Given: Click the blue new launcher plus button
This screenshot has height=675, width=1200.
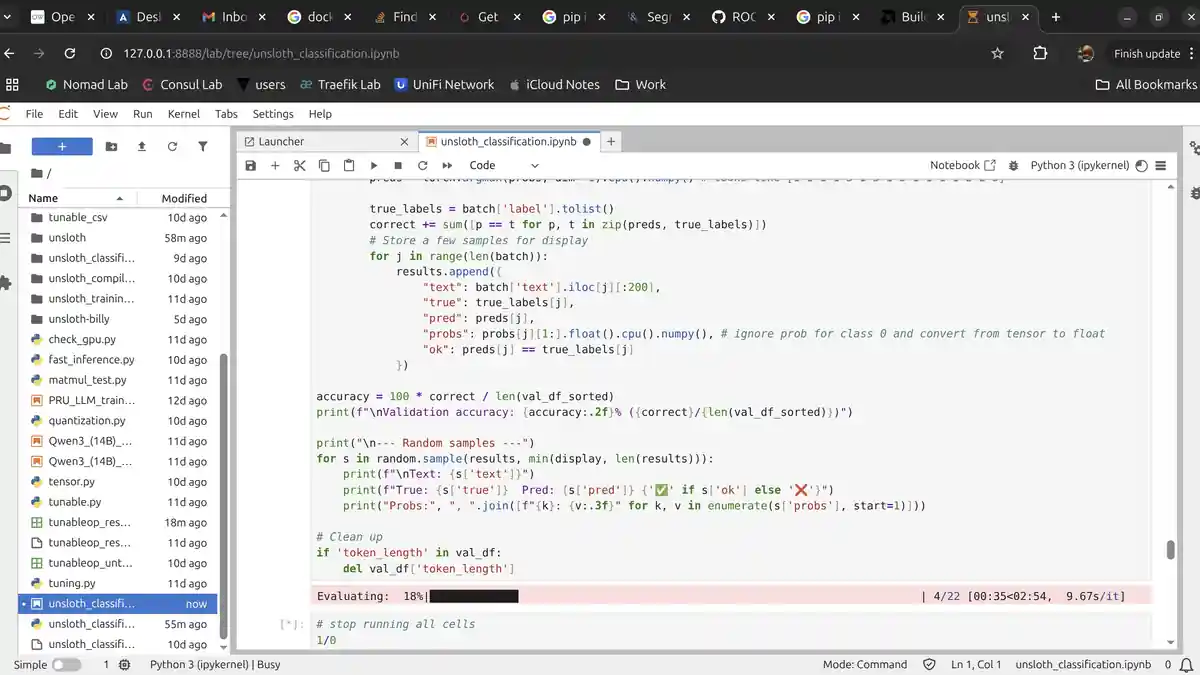Looking at the screenshot, I should tap(62, 146).
